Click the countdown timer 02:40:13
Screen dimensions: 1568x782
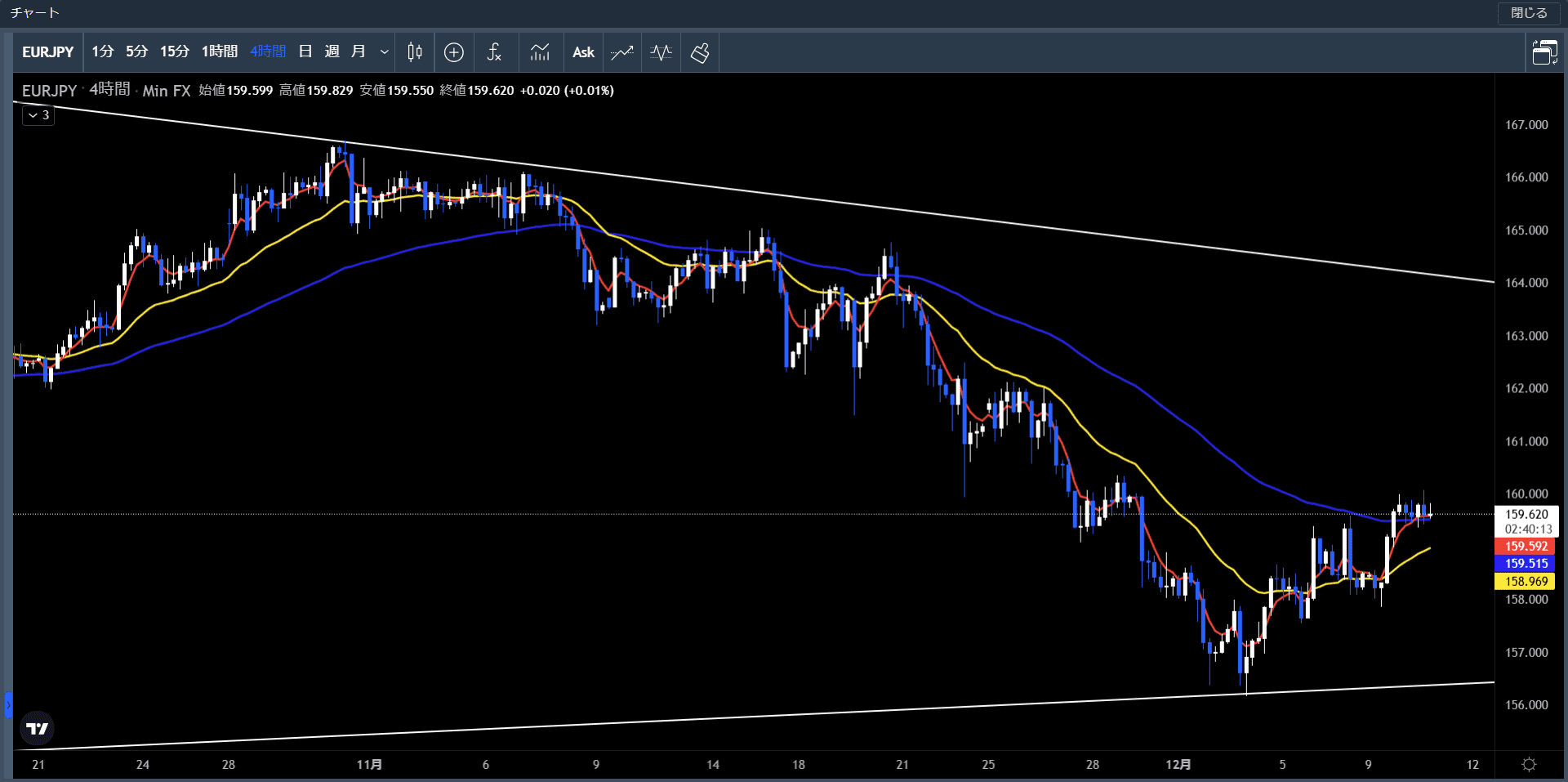coord(1528,529)
